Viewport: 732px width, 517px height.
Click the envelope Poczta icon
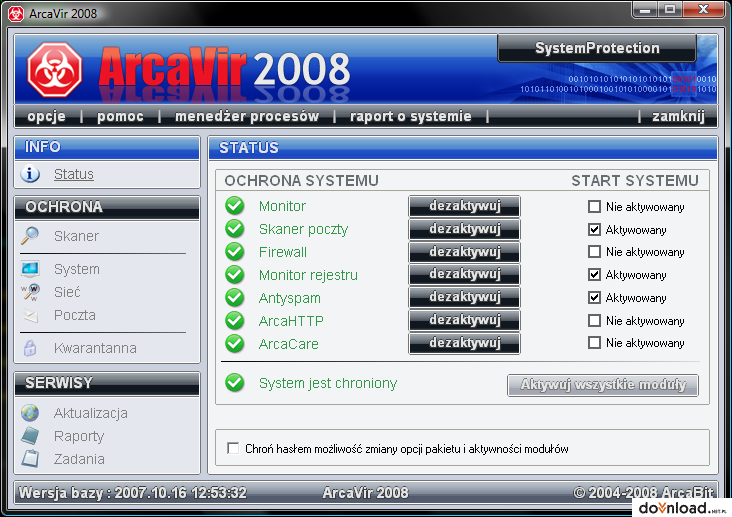[x=30, y=316]
